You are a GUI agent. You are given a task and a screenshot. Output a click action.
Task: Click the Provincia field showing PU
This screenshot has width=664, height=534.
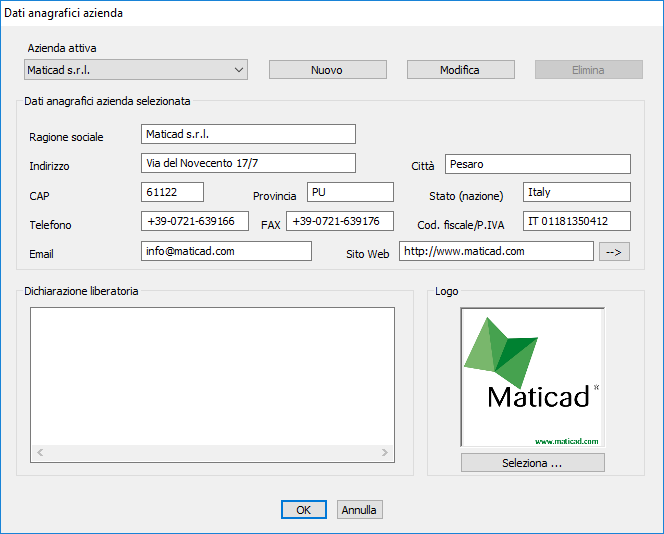point(350,192)
